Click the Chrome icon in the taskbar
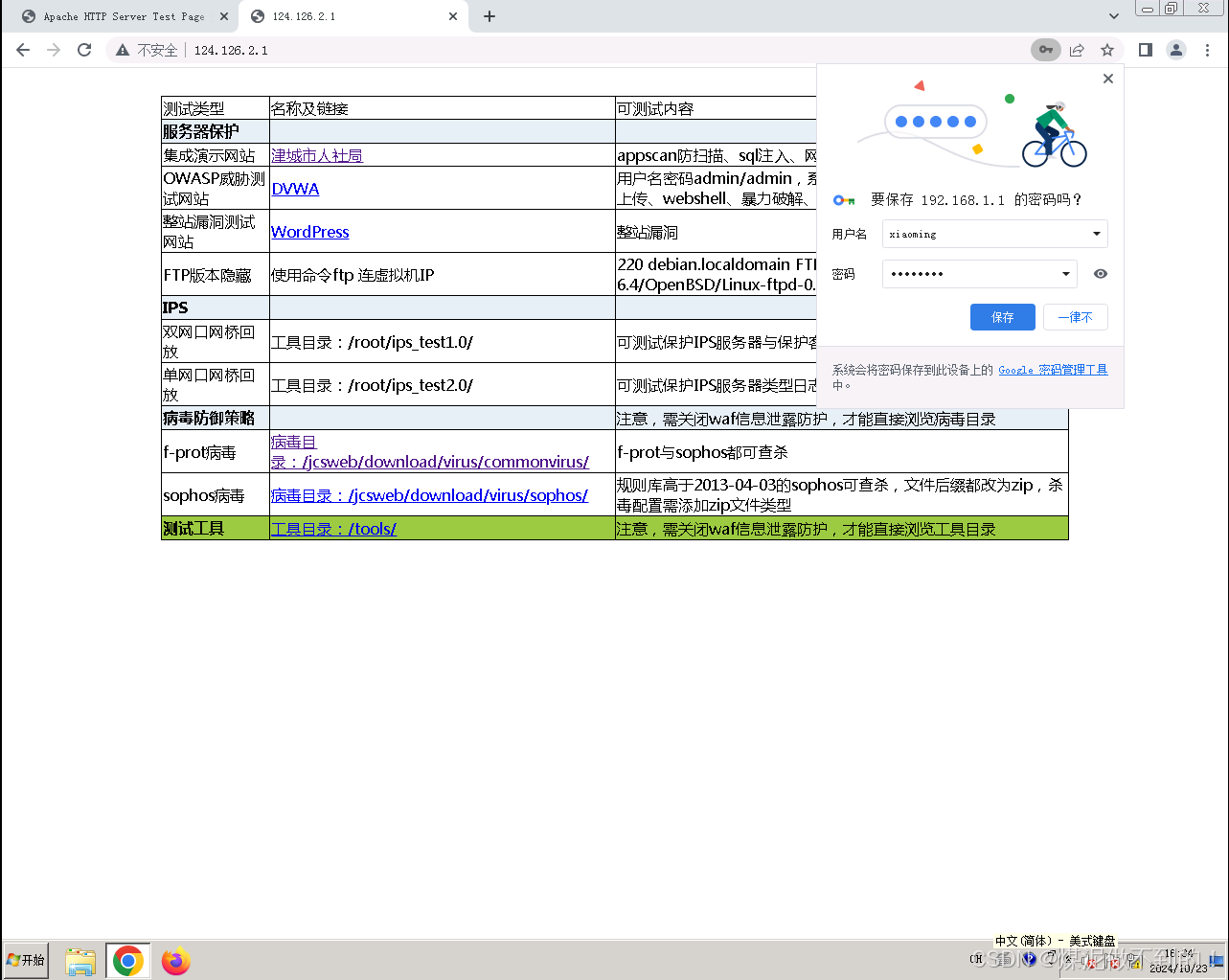Image resolution: width=1229 pixels, height=980 pixels. (127, 961)
